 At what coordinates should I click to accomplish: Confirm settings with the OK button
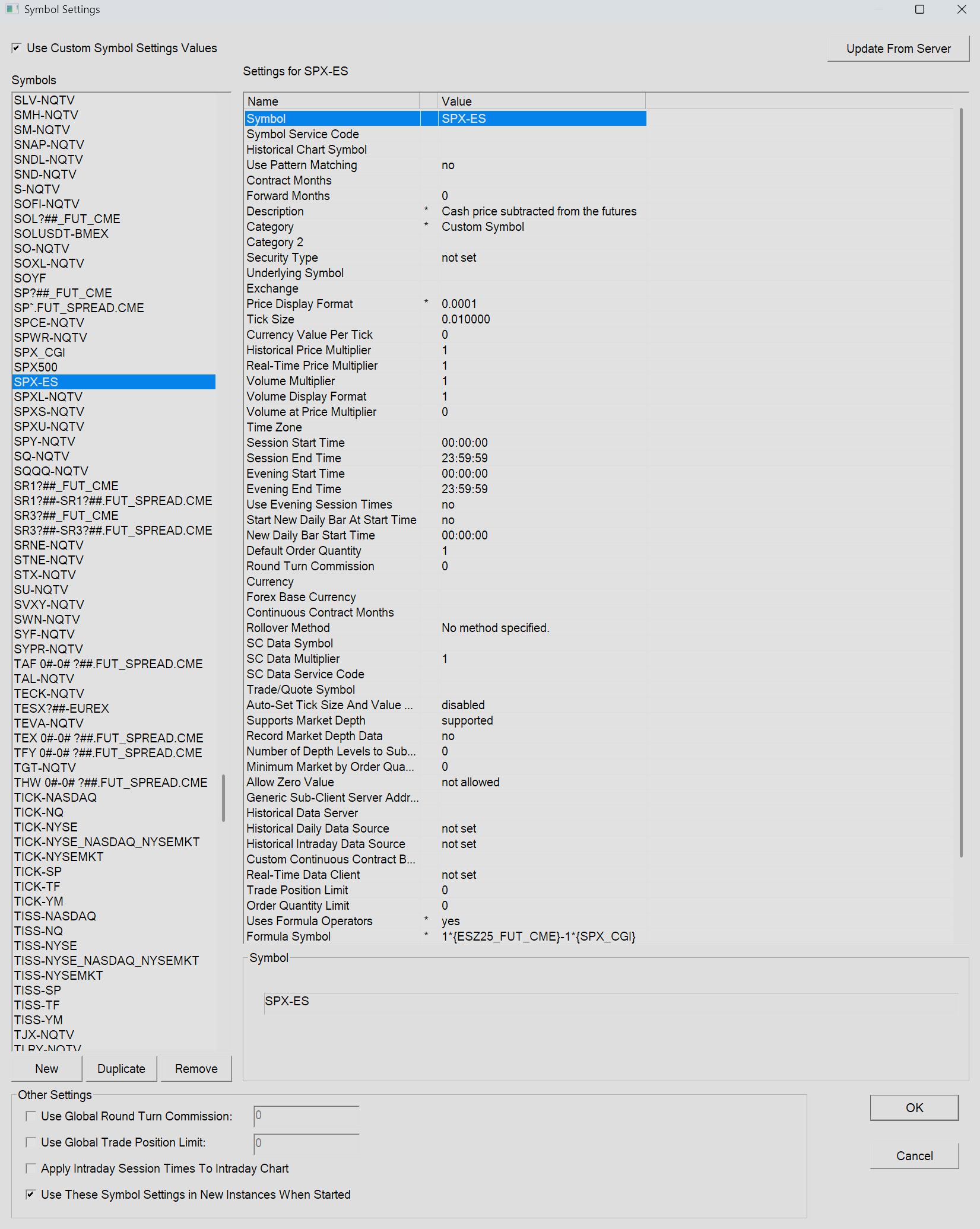click(x=914, y=1108)
